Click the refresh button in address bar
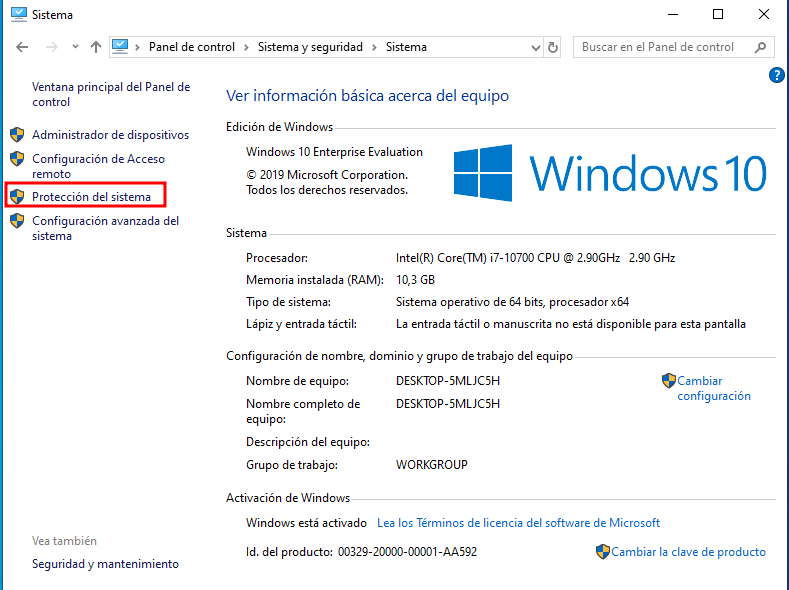Image resolution: width=789 pixels, height=590 pixels. pos(553,47)
